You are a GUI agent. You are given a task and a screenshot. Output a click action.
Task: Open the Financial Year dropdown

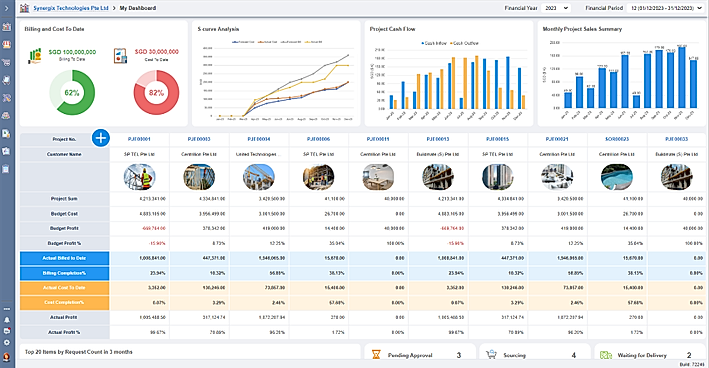[x=556, y=8]
